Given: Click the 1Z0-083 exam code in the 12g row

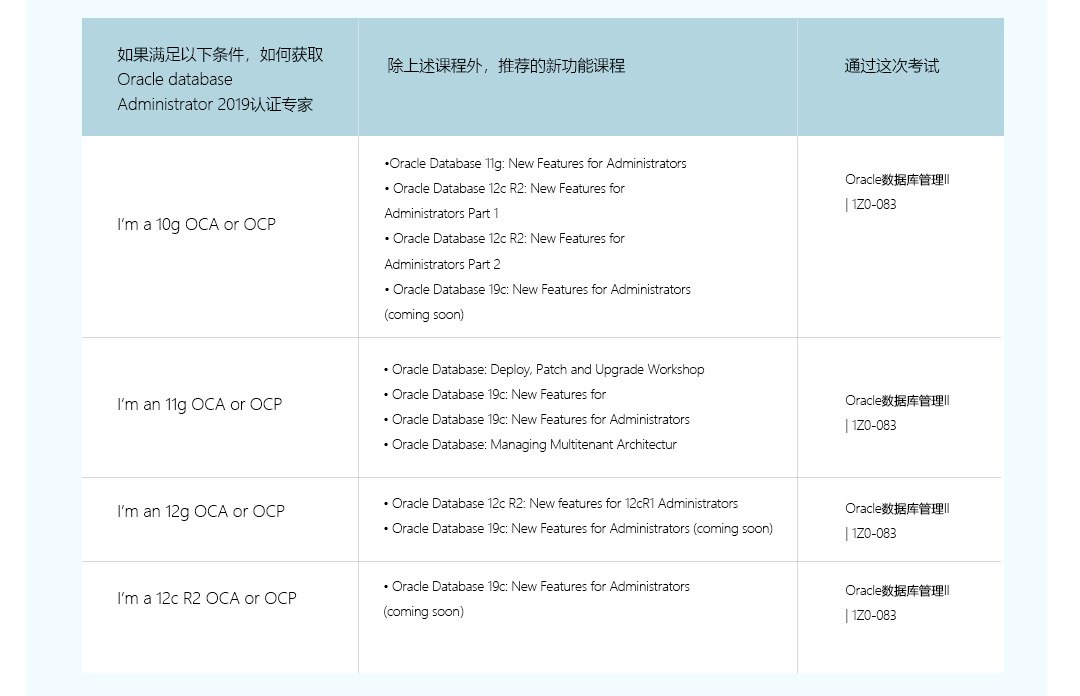Looking at the screenshot, I should click(871, 533).
